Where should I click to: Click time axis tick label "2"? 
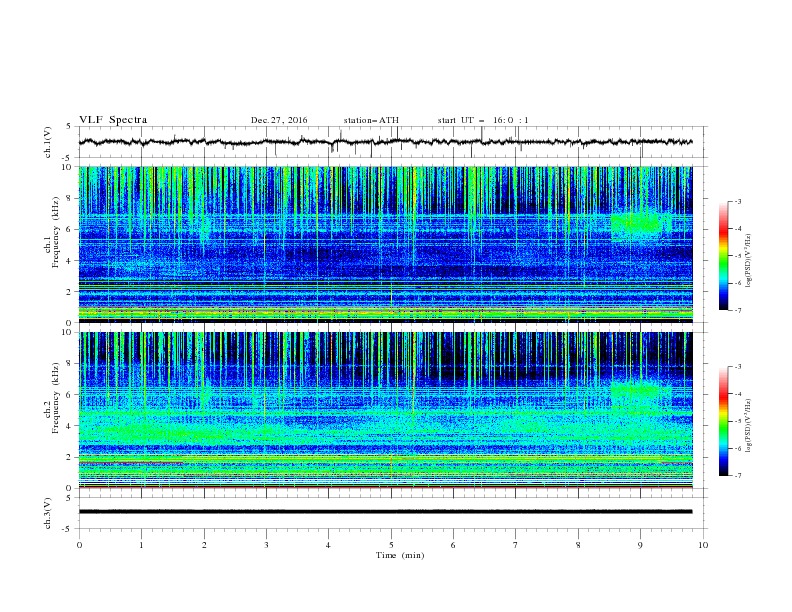pyautogui.click(x=204, y=545)
